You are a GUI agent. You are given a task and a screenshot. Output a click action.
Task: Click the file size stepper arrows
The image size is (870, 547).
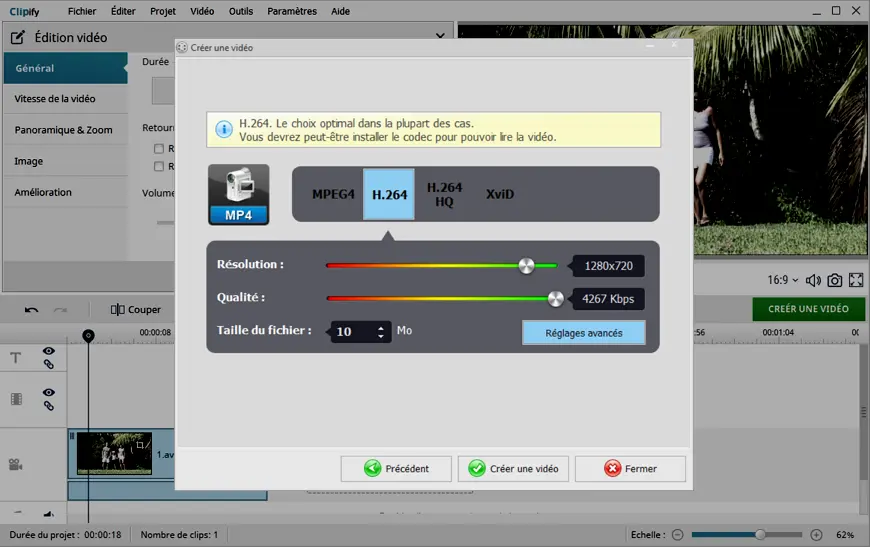[x=381, y=332]
